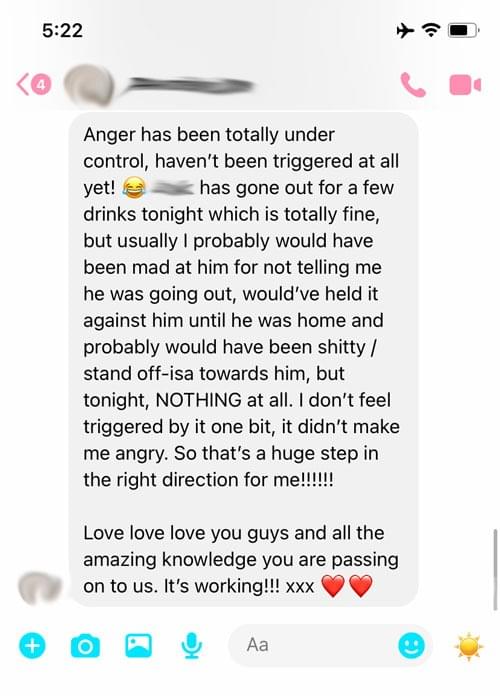The height and width of the screenshot is (696, 500).
Task: Send the sun quick-reaction emoji
Action: pyautogui.click(x=468, y=646)
